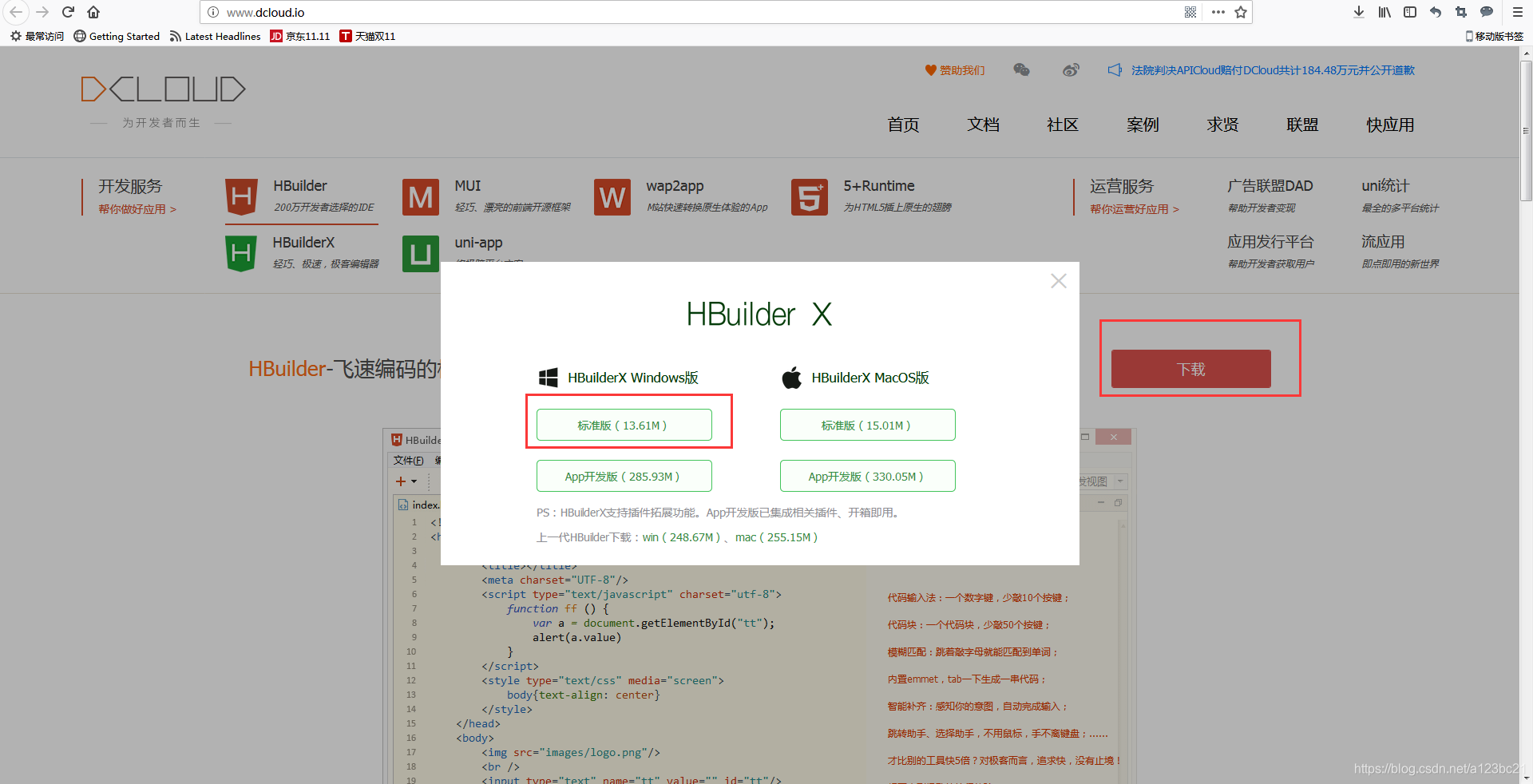This screenshot has width=1533, height=784.
Task: Click the site info icon in address bar
Action: (x=213, y=12)
